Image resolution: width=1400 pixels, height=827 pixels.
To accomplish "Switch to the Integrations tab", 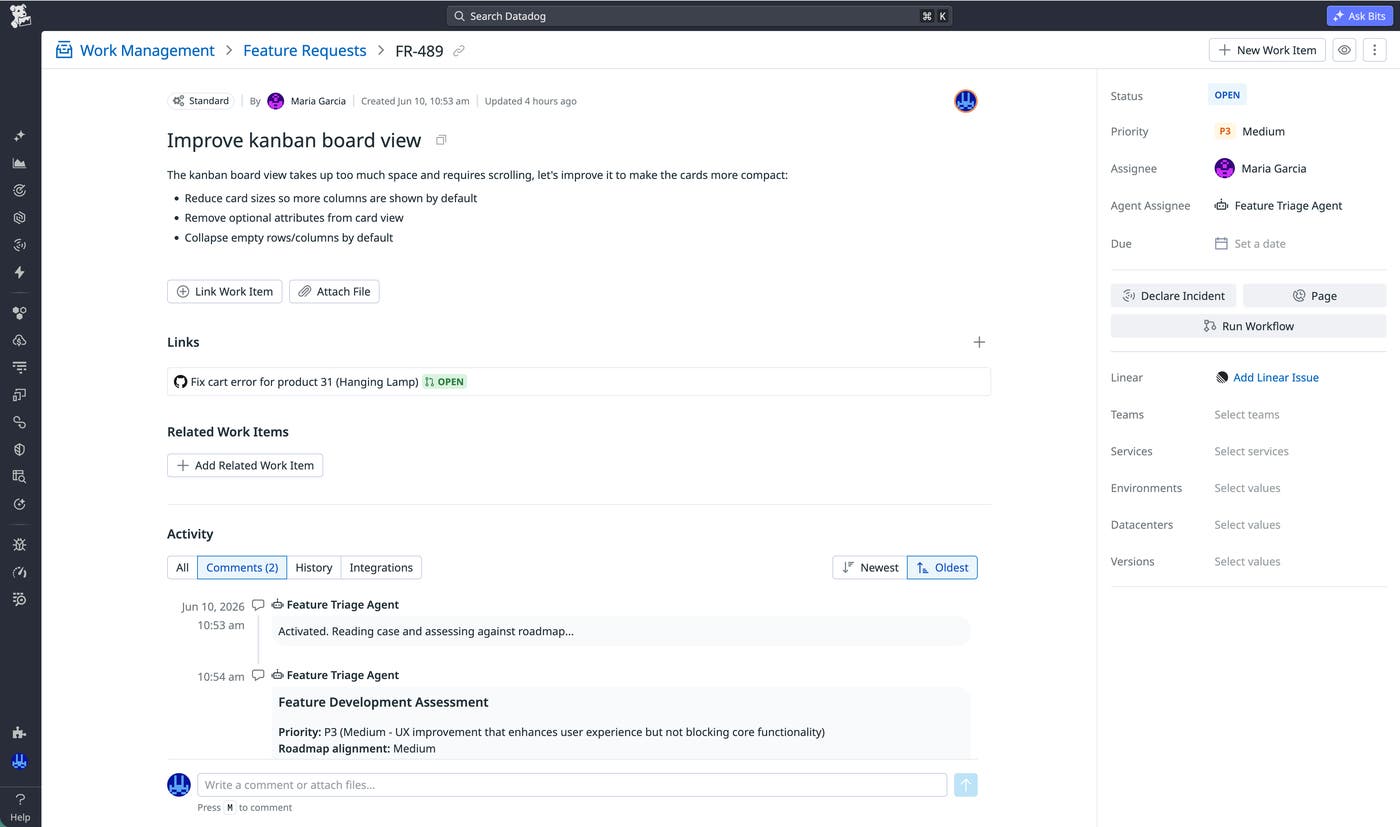I will pos(381,567).
